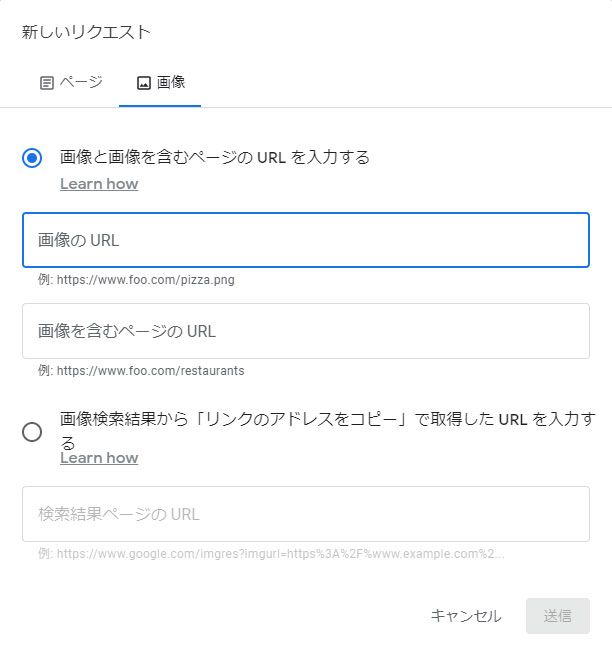Switch to the ページ tab
This screenshot has height=649, width=612.
[70, 83]
